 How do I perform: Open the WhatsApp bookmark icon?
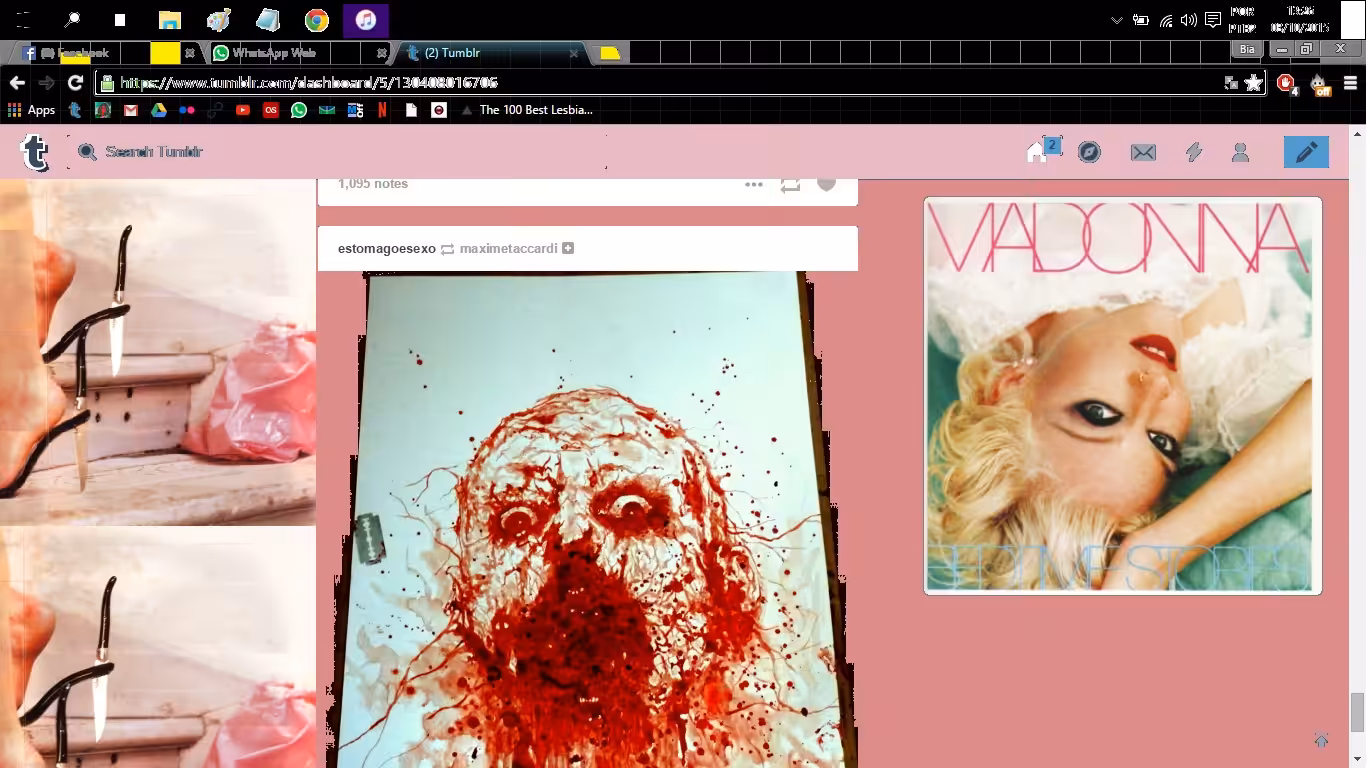299,110
